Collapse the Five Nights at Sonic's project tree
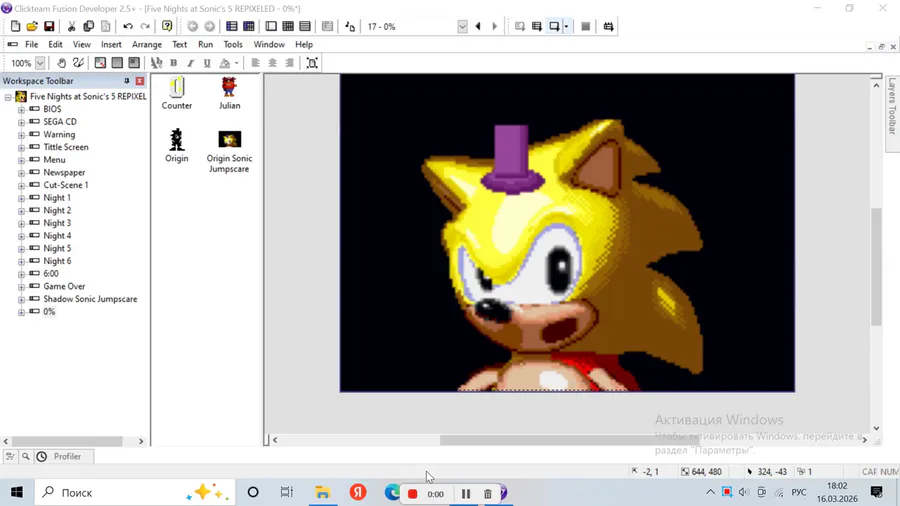 8,97
